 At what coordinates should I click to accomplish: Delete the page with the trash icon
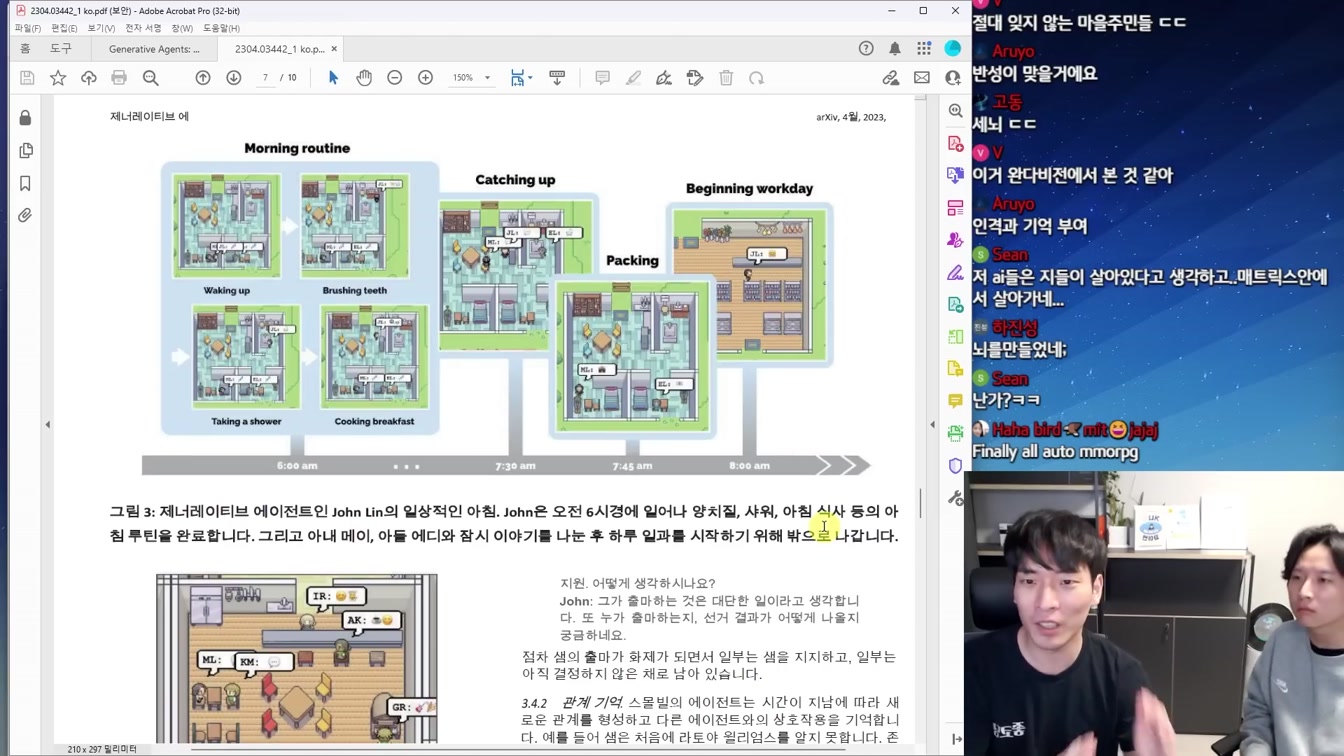726,78
